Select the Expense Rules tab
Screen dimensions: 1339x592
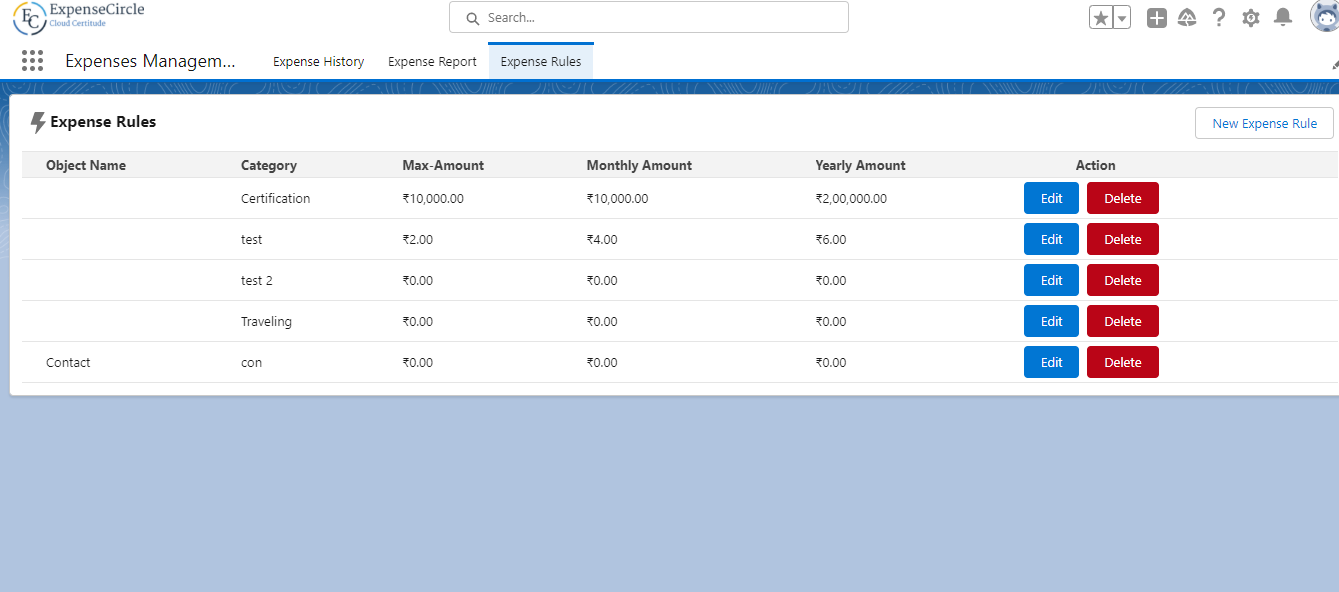point(541,62)
